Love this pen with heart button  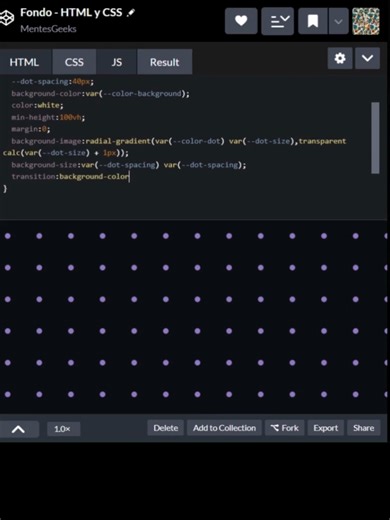pos(241,21)
